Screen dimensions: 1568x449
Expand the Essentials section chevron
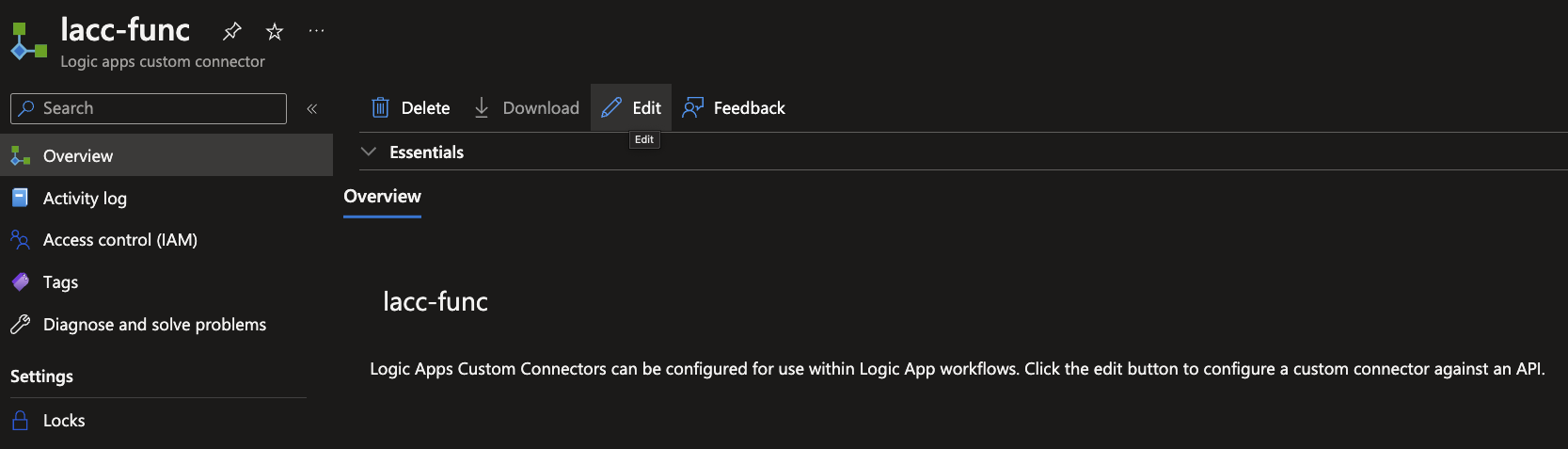pos(369,152)
